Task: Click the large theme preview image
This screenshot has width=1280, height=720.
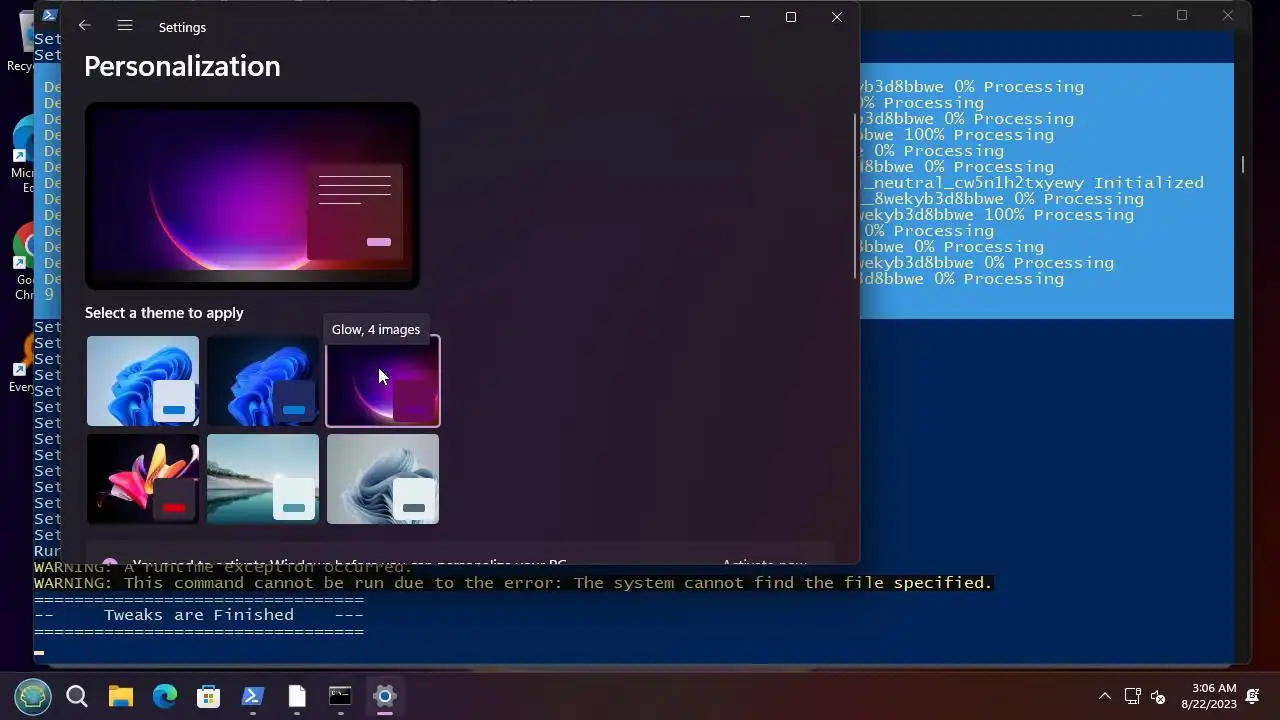Action: pos(252,196)
